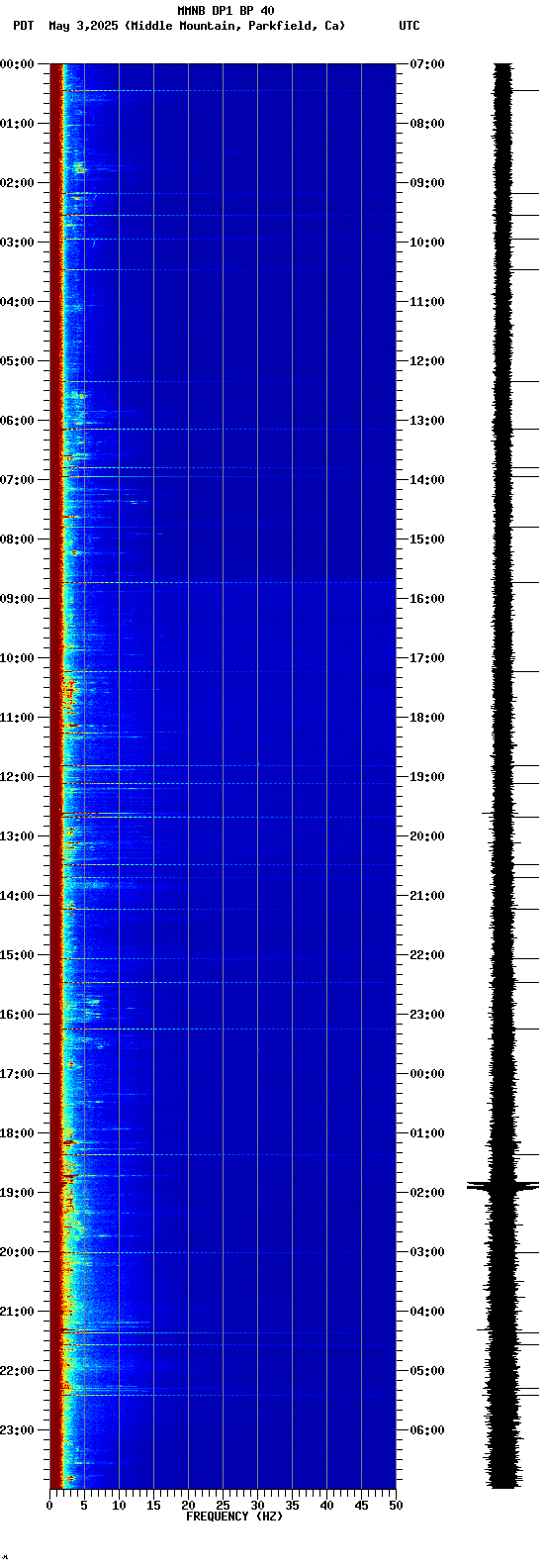Click the PDT axis label "15:00"
546x1568 pixels.
click(17, 955)
